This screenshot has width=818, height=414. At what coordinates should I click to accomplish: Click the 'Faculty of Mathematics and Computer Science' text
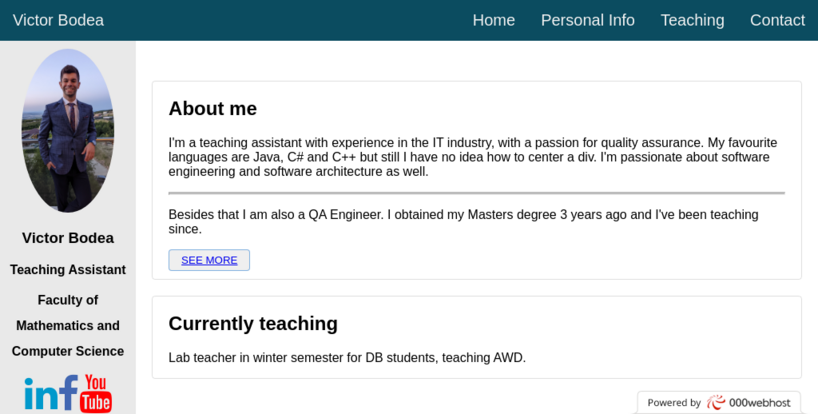click(68, 325)
